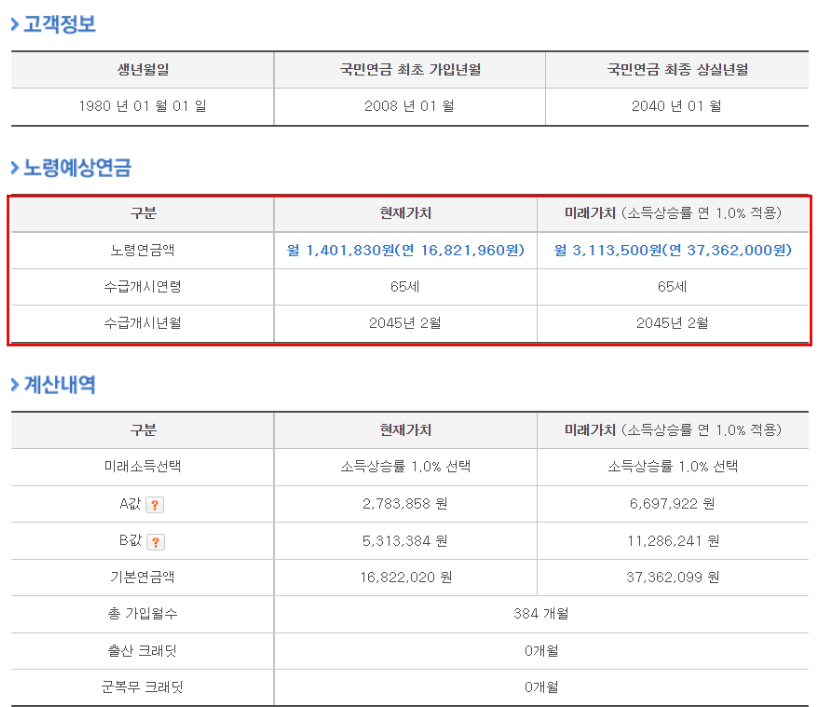817x707 pixels.
Task: Click the 노령예상연금 section heading
Action: coord(70,167)
